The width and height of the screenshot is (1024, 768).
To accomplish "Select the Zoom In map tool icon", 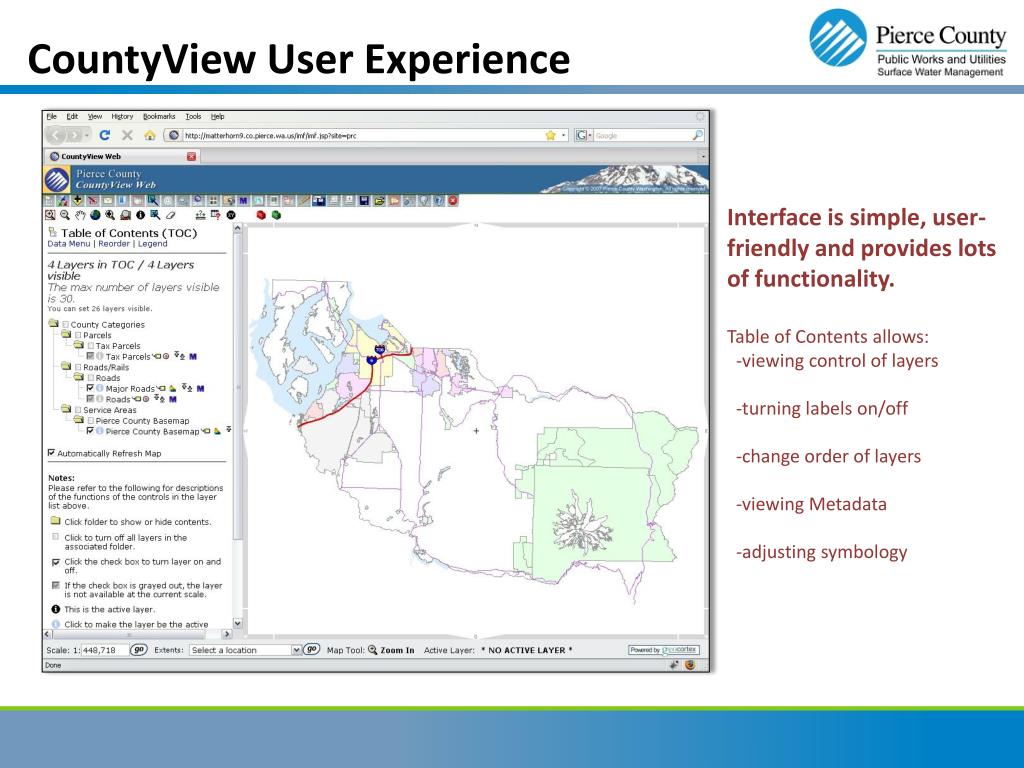I will (x=50, y=215).
